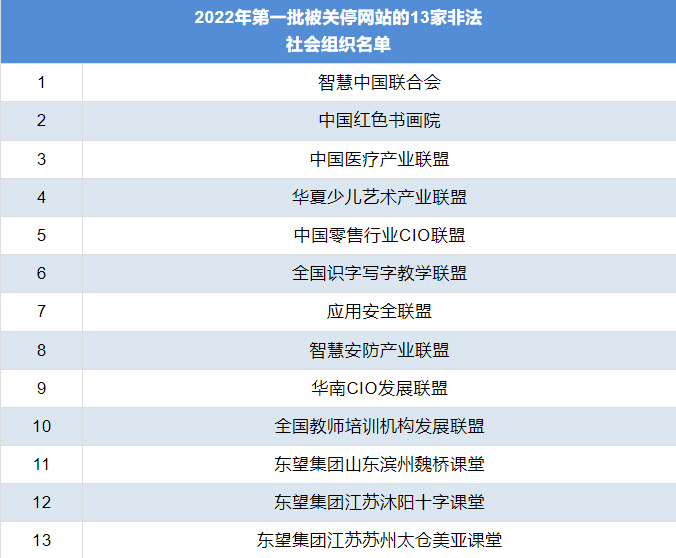Click row number 6 cell
This screenshot has width=676, height=558.
click(x=41, y=273)
